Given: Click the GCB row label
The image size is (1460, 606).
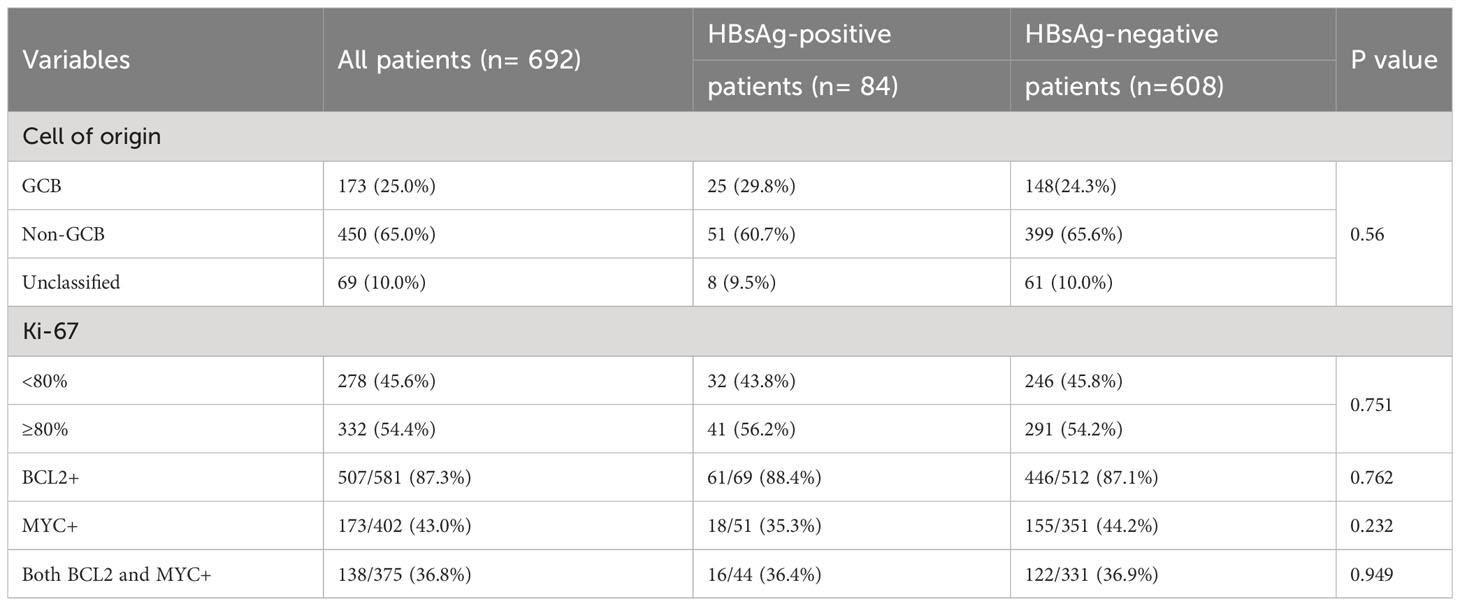Looking at the screenshot, I should point(38,186).
